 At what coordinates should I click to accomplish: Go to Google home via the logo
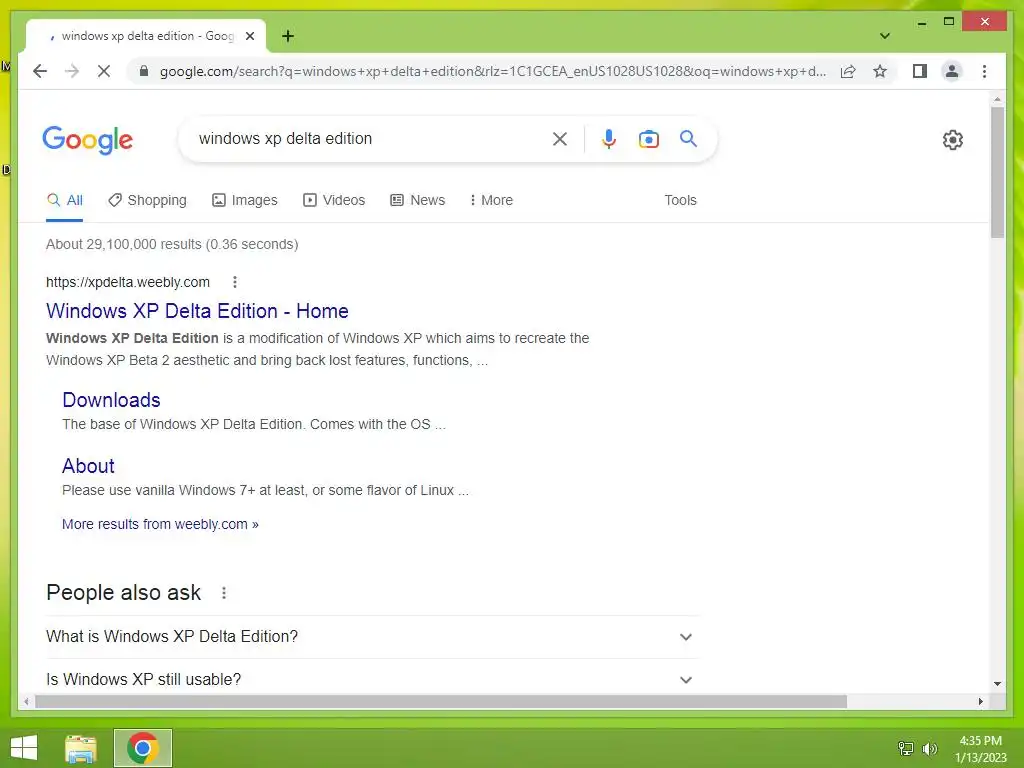[x=88, y=140]
